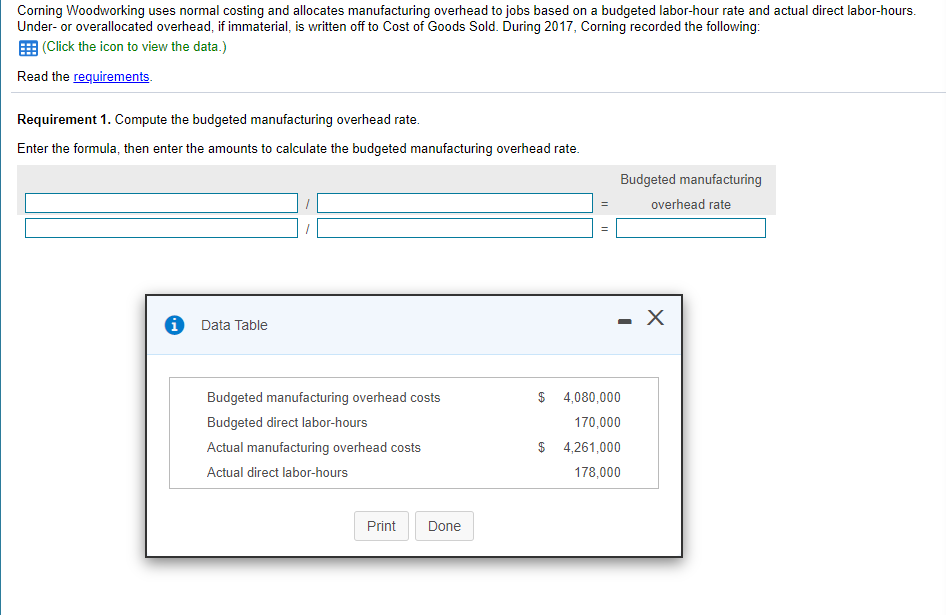This screenshot has width=946, height=615.
Task: Click the 170,000 budgeted labor-hours value
Action: [597, 422]
